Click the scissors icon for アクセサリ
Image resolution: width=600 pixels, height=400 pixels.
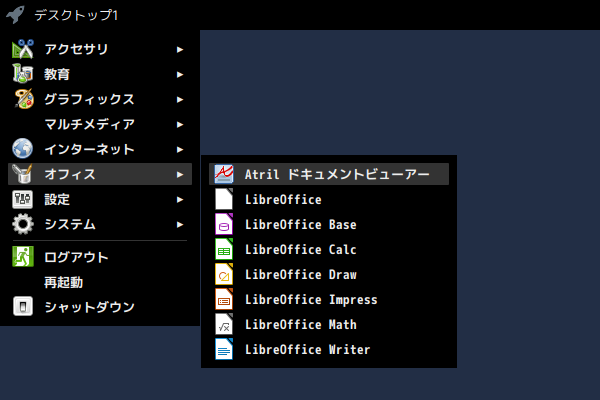coord(23,49)
